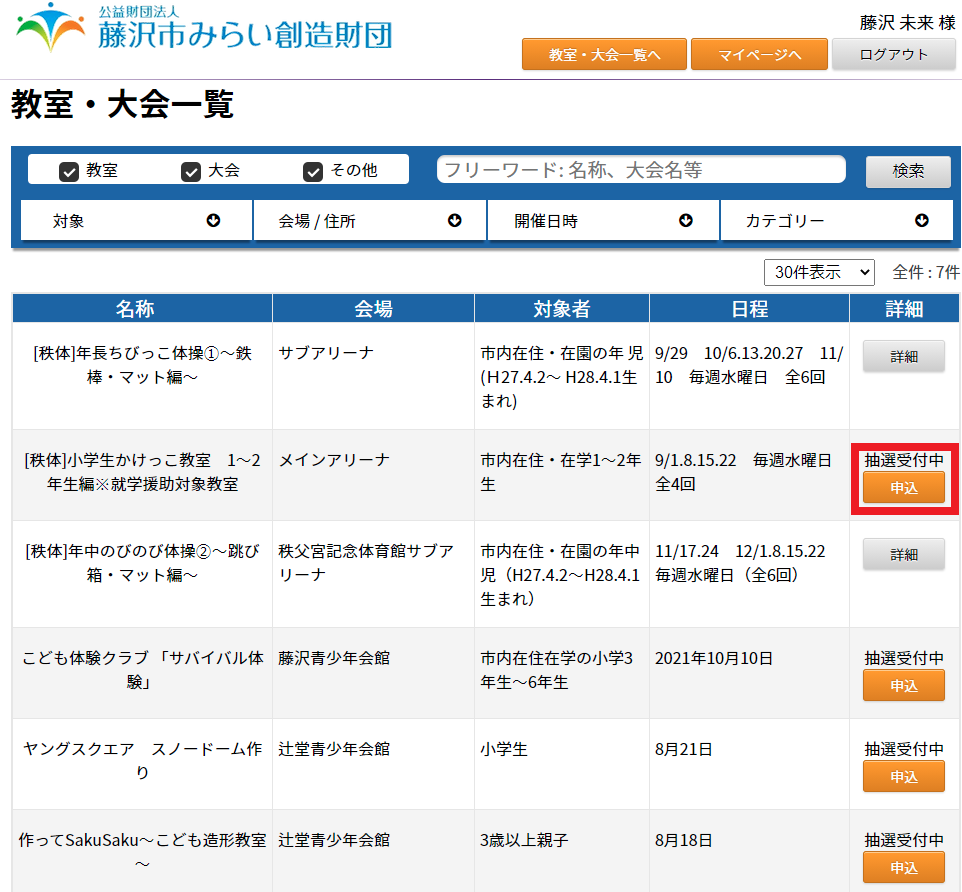
Task: Open the 30件表示 page size dropdown
Action: [819, 272]
